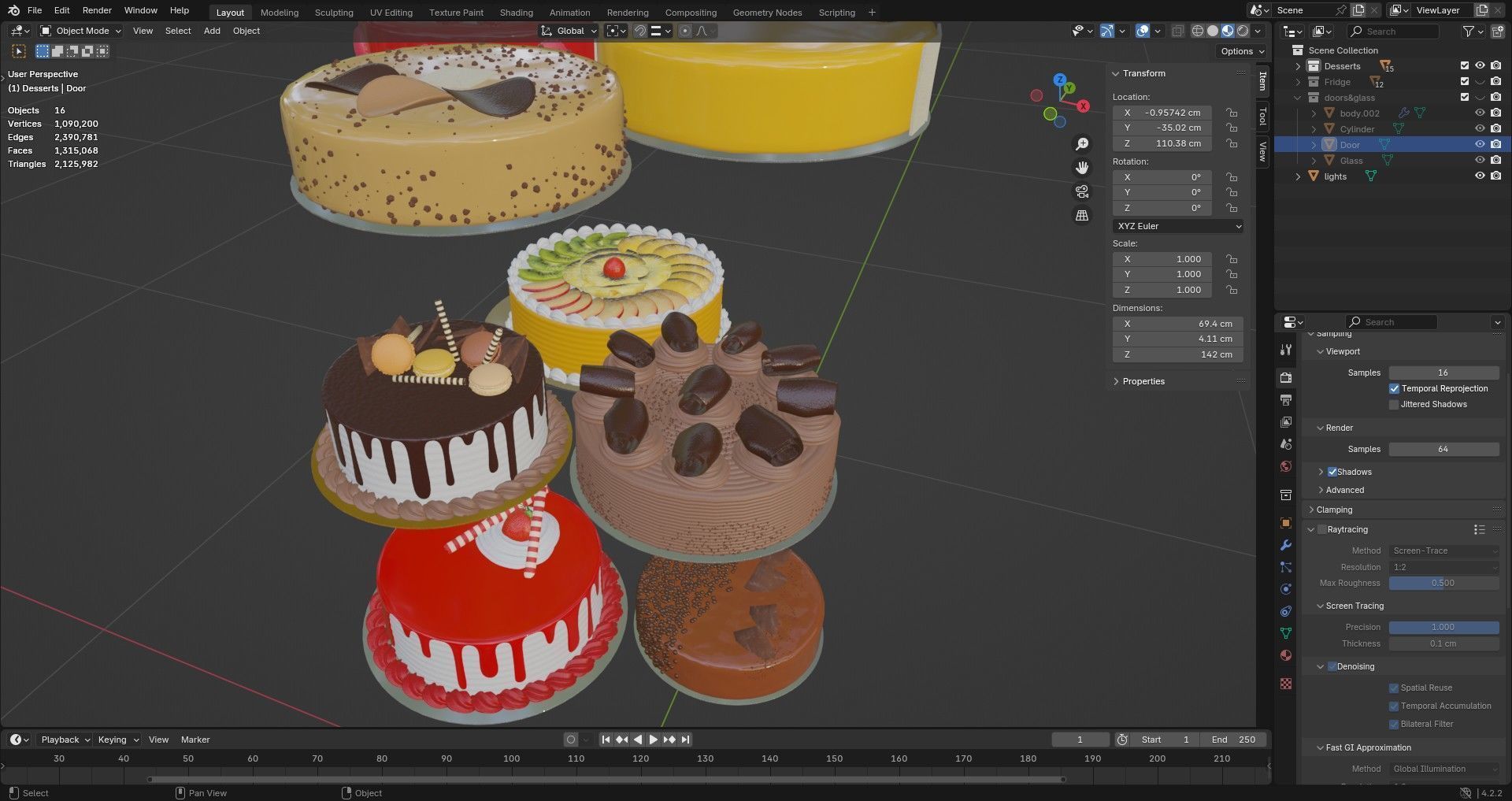
Task: Expand the Desserts collection
Action: (1298, 66)
